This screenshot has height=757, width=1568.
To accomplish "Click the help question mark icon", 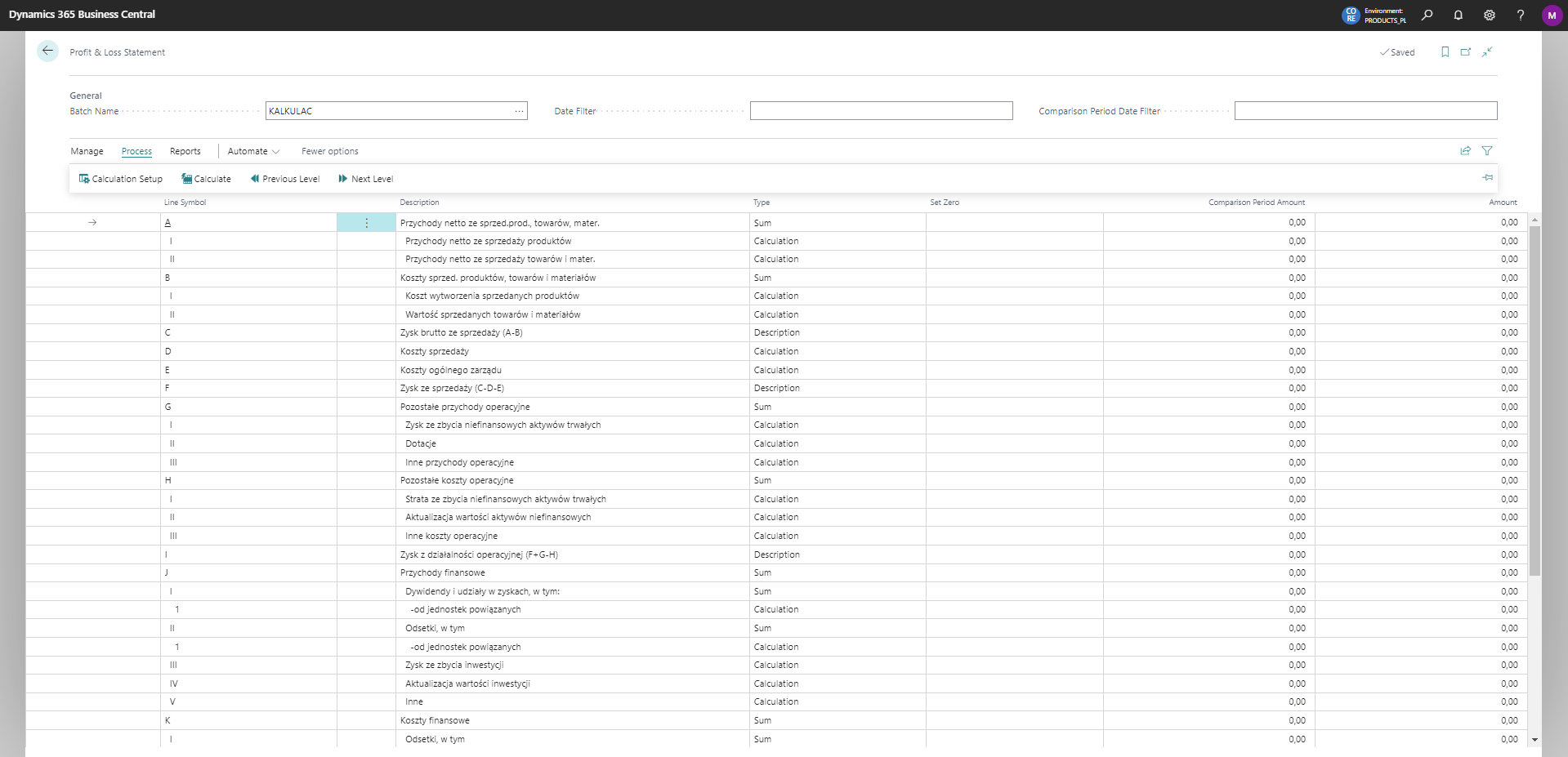I will click(1521, 15).
